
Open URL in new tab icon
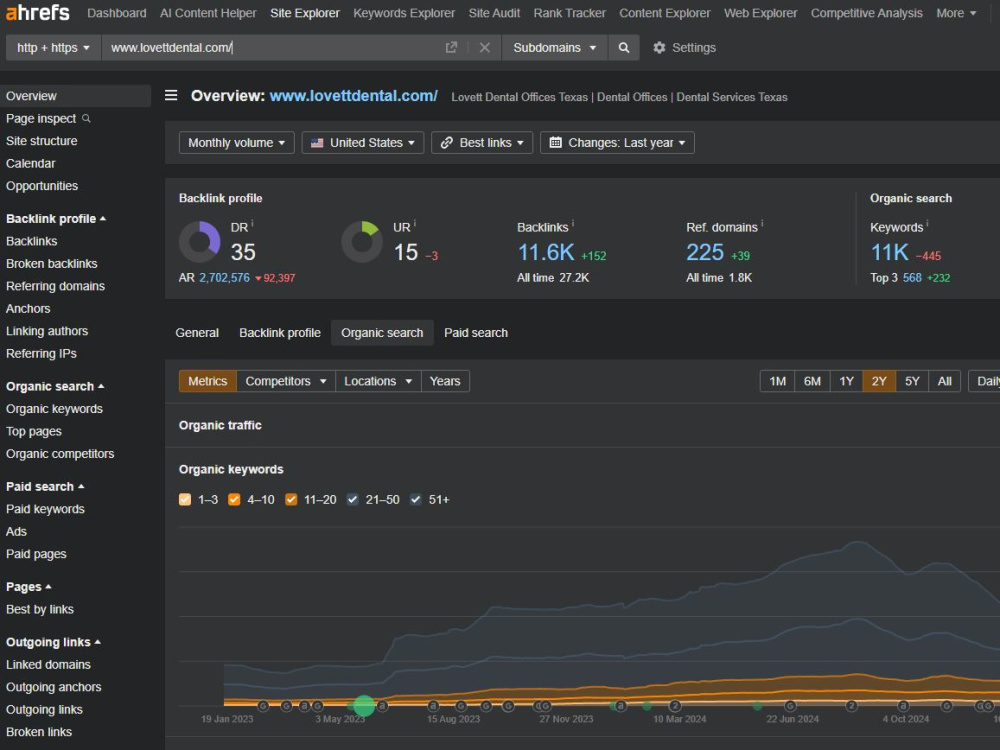click(x=452, y=47)
